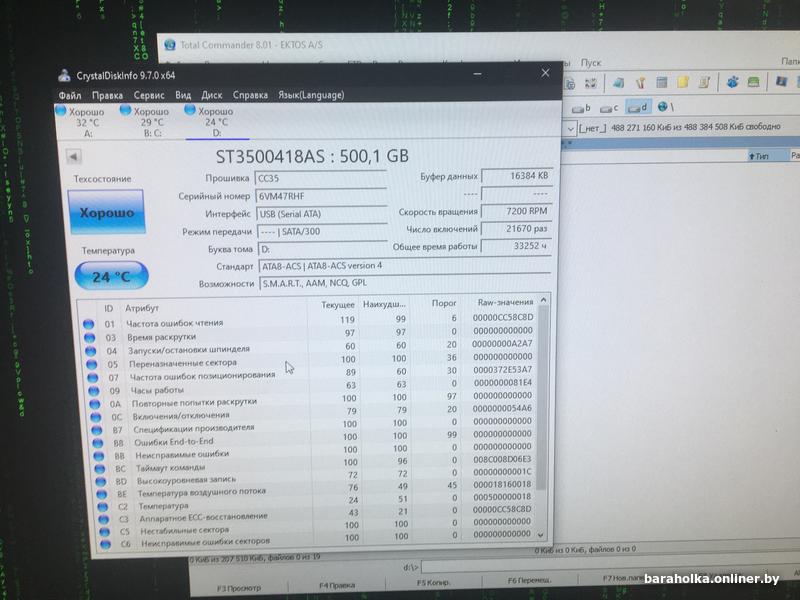
Task: Select drive b in Total Commander
Action: 581,108
